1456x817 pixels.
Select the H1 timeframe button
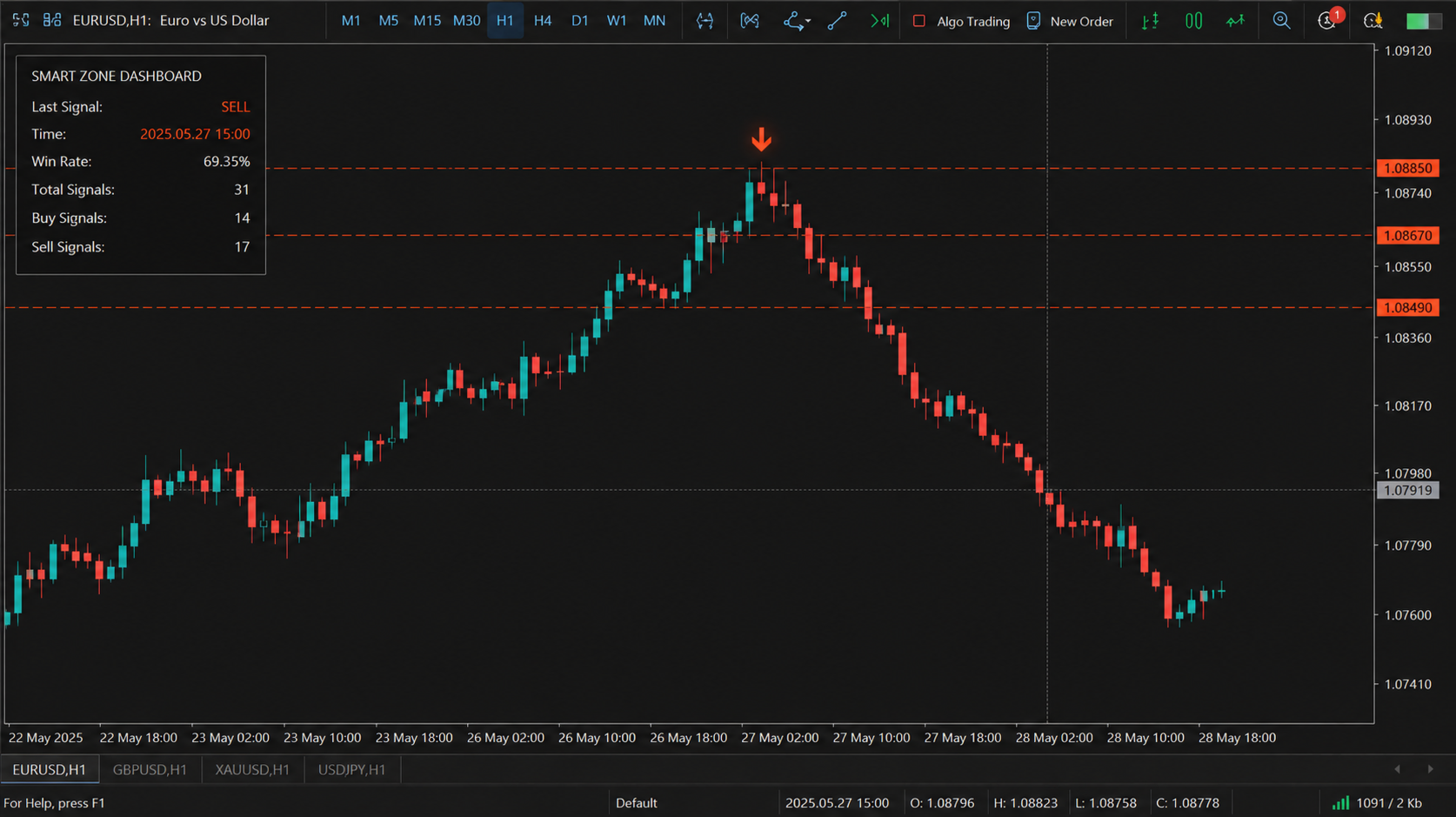(x=505, y=20)
